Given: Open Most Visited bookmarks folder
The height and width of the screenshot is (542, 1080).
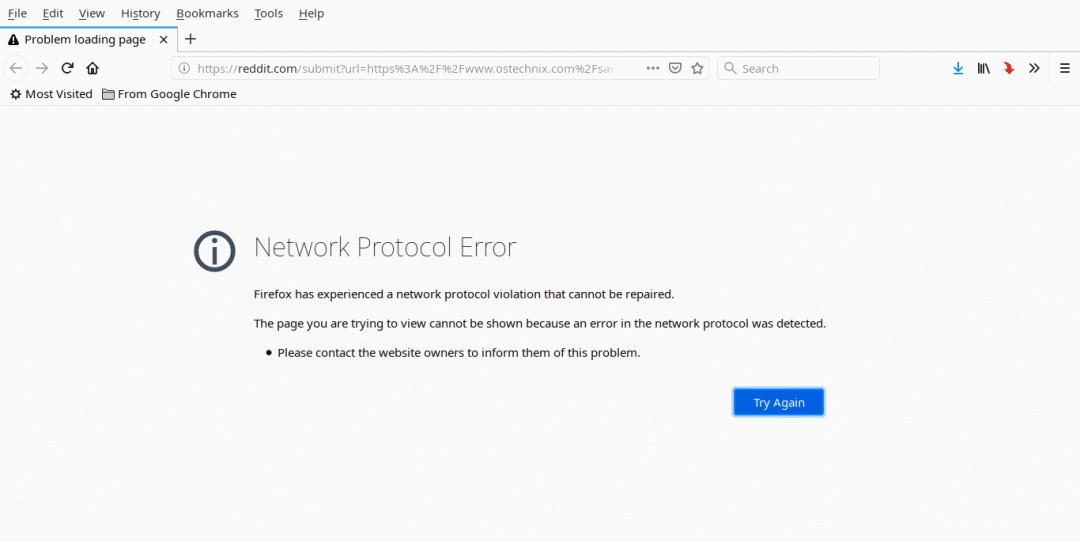Looking at the screenshot, I should (51, 94).
